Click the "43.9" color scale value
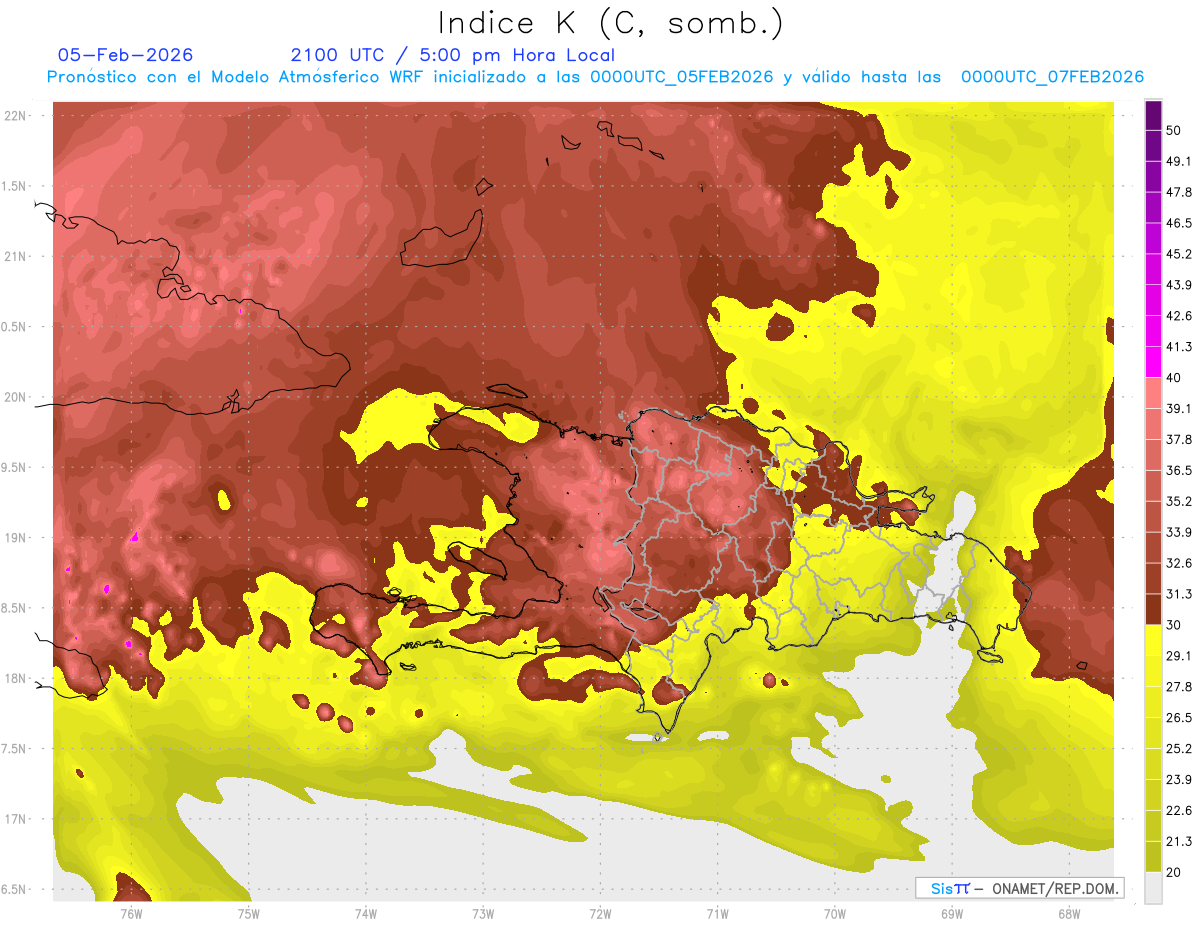Viewport: 1200px width, 927px height. tap(1178, 285)
